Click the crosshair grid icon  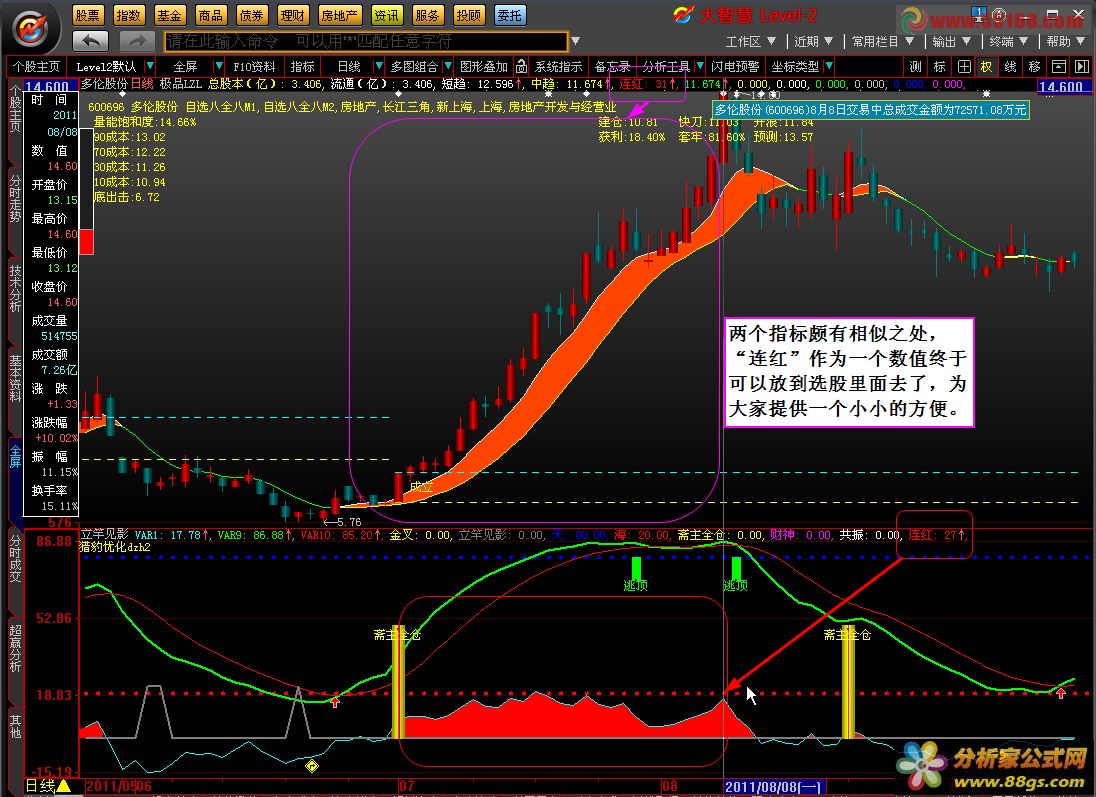[x=964, y=66]
